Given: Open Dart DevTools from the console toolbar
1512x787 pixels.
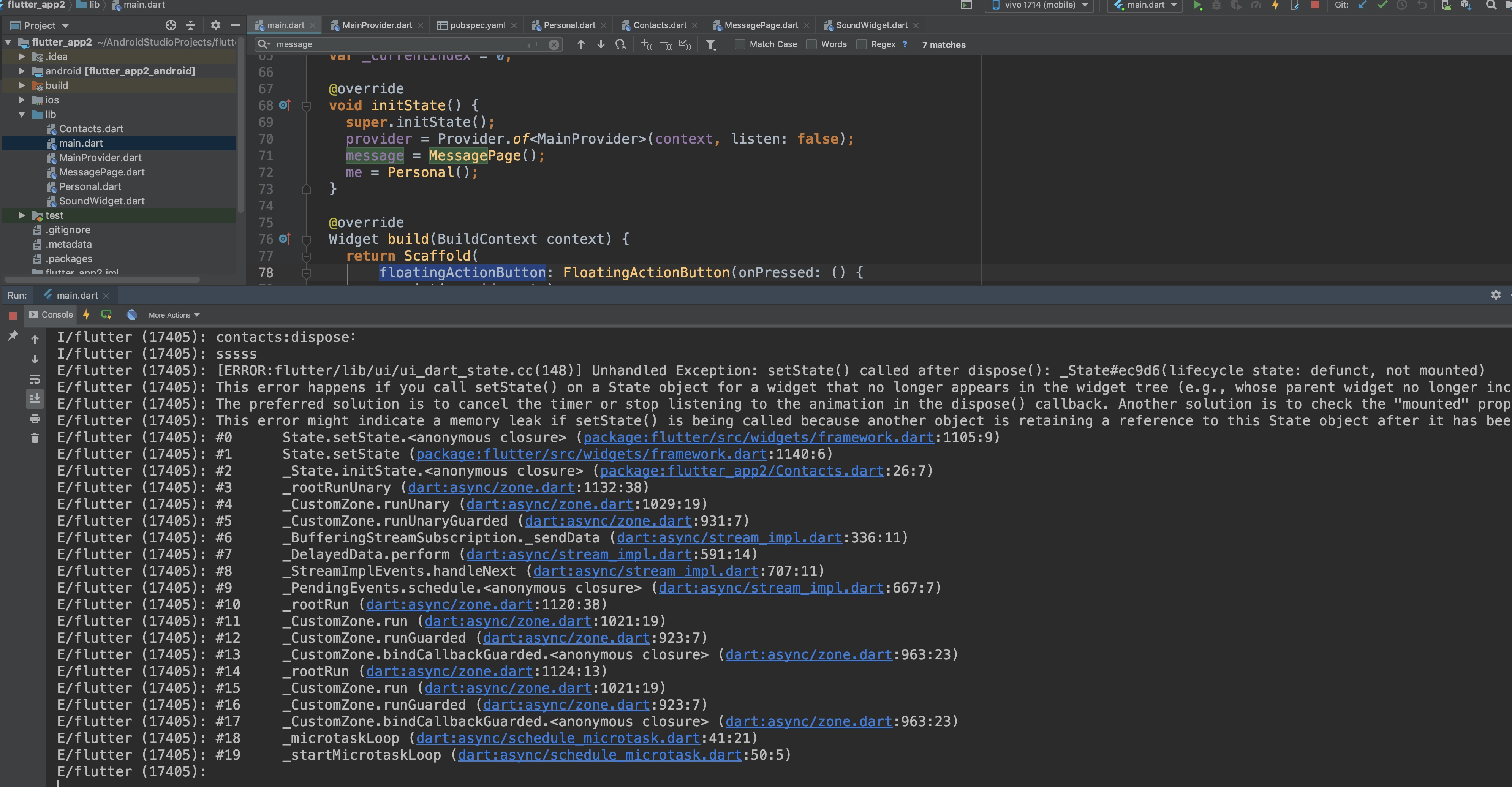Looking at the screenshot, I should tap(131, 315).
